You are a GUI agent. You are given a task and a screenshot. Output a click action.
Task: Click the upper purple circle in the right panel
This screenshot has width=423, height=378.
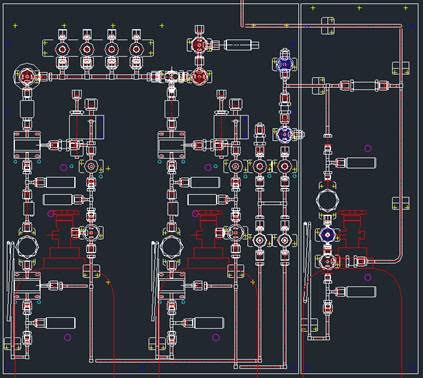tap(368, 148)
